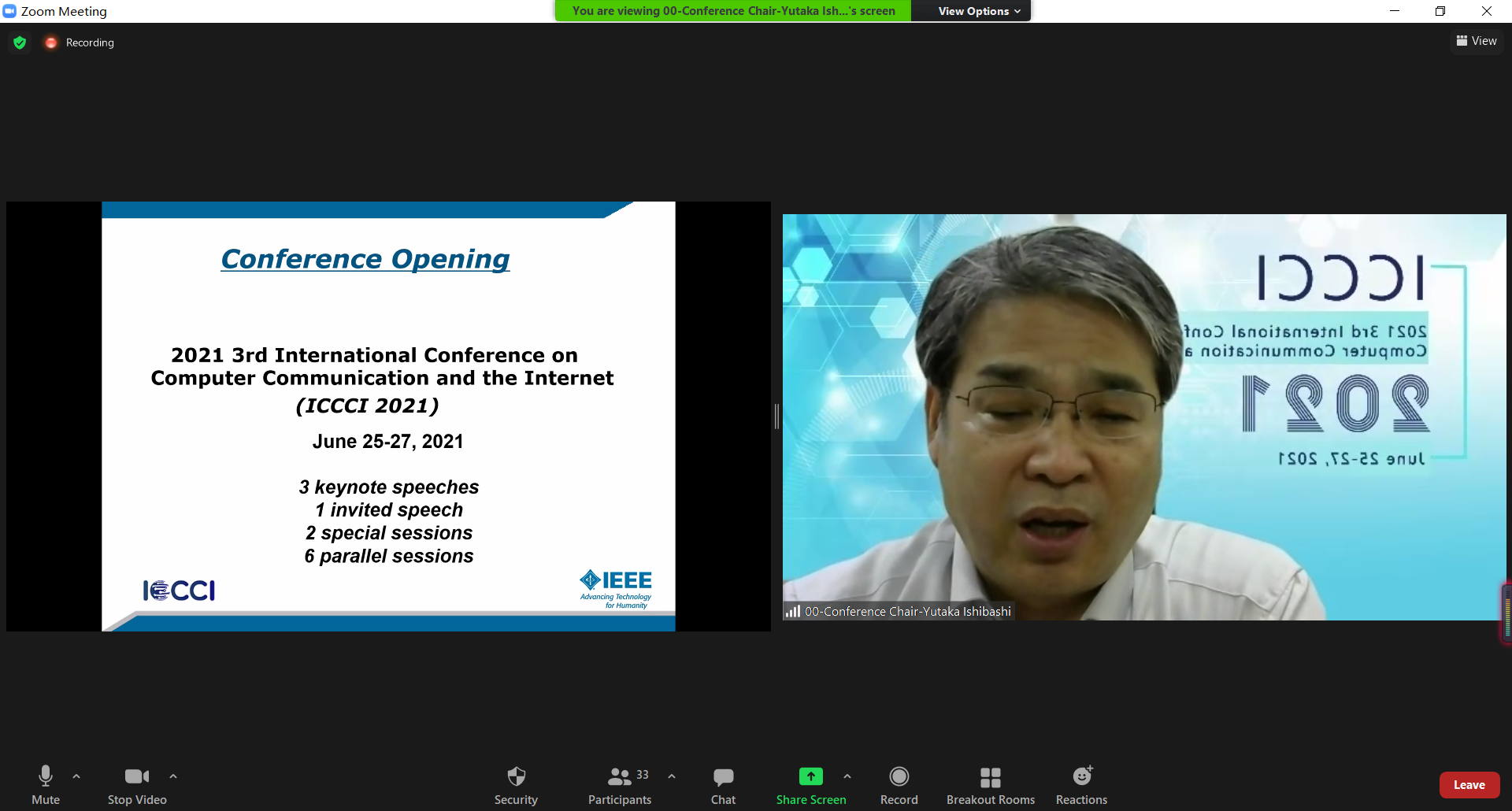The height and width of the screenshot is (811, 1512).
Task: Click '2 special sessions' on the slide
Action: (389, 533)
